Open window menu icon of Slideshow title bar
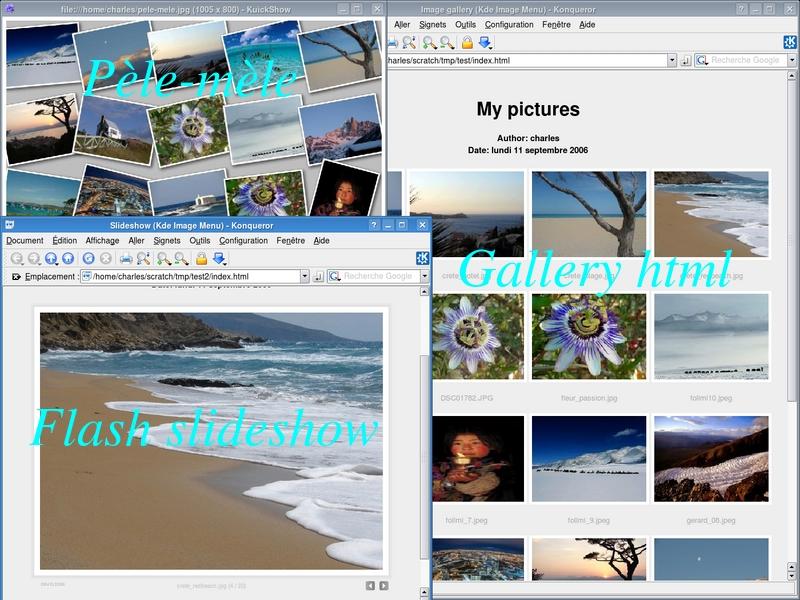Viewport: 800px width, 600px height. tap(9, 225)
